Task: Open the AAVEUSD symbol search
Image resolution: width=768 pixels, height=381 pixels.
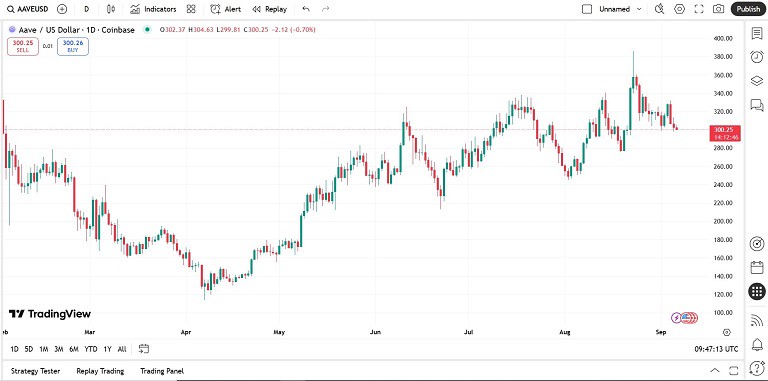Action: [27, 9]
